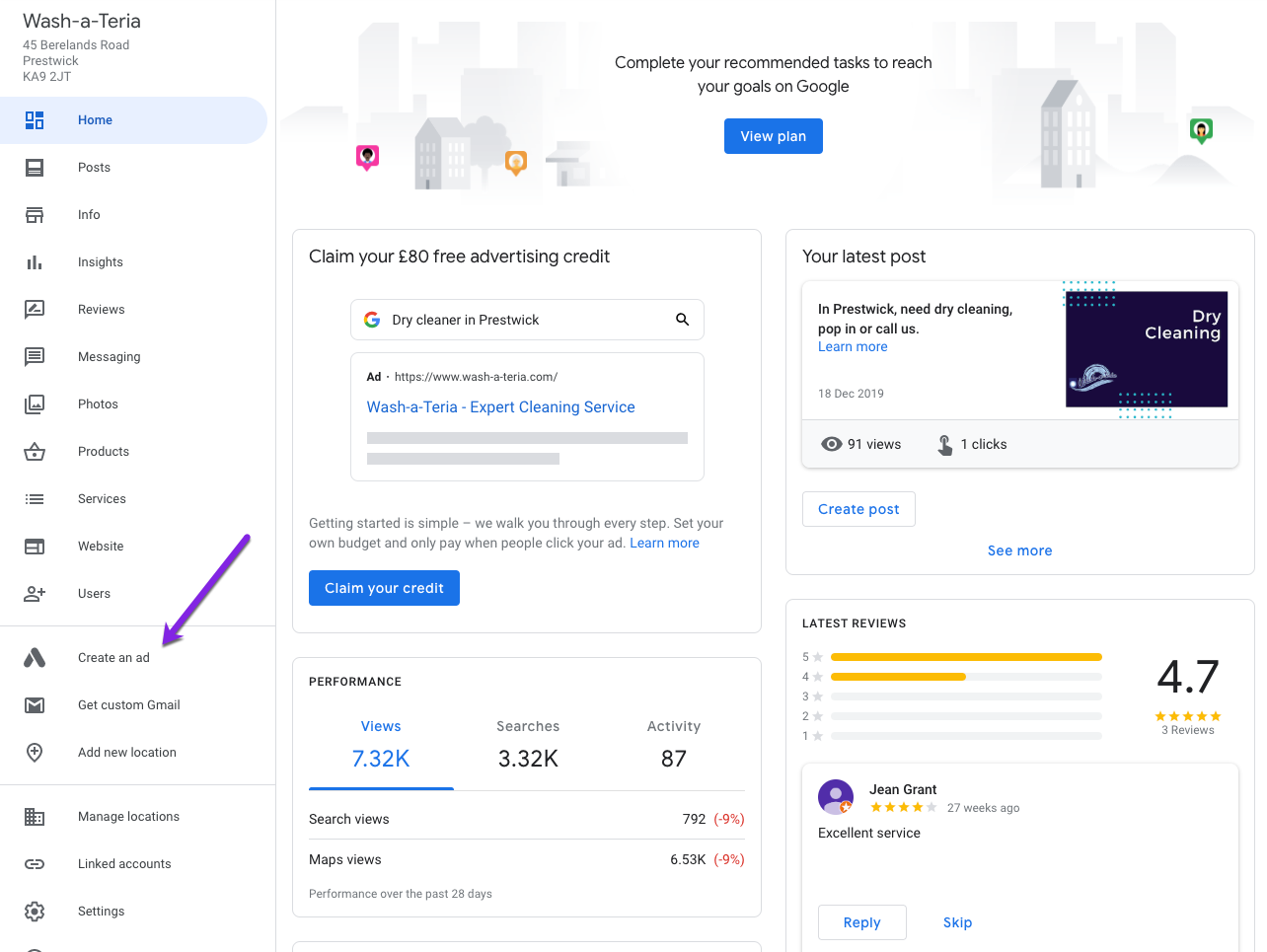Open See more under latest post
The width and height of the screenshot is (1267, 952).
1020,550
